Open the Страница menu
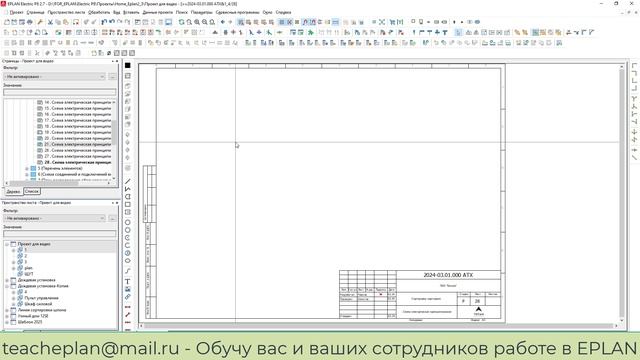The width and height of the screenshot is (640, 360). (x=36, y=12)
